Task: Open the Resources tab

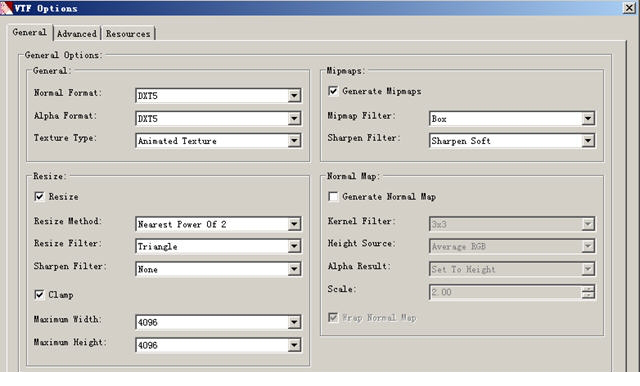Action: pos(128,33)
